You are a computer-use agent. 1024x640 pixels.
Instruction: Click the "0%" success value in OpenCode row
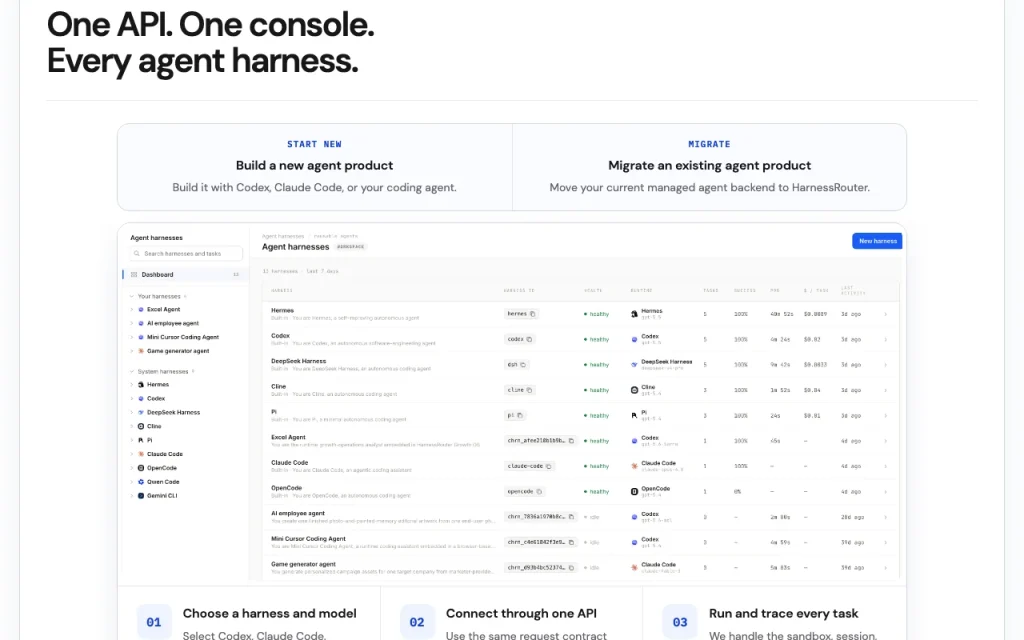coord(737,492)
